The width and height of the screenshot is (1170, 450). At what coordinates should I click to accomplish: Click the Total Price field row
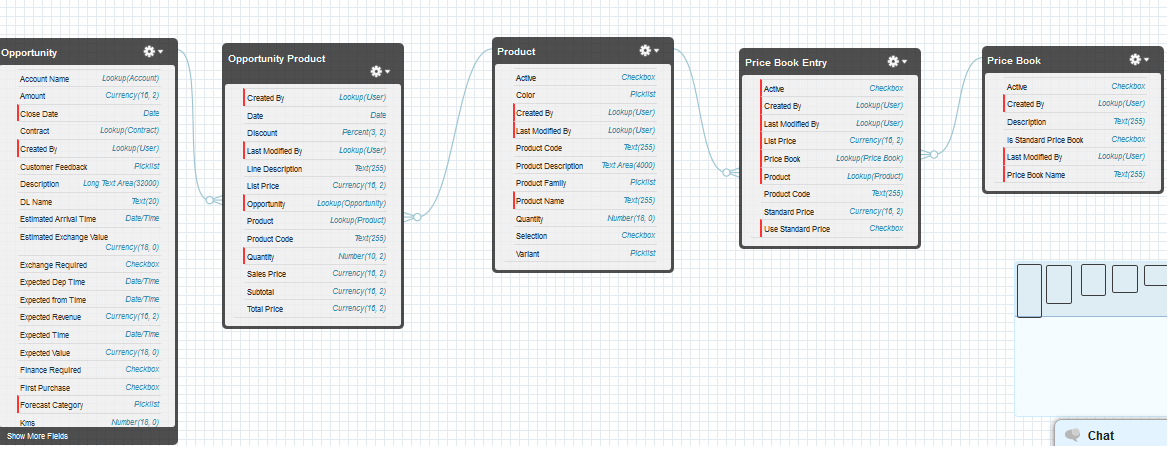(316, 309)
